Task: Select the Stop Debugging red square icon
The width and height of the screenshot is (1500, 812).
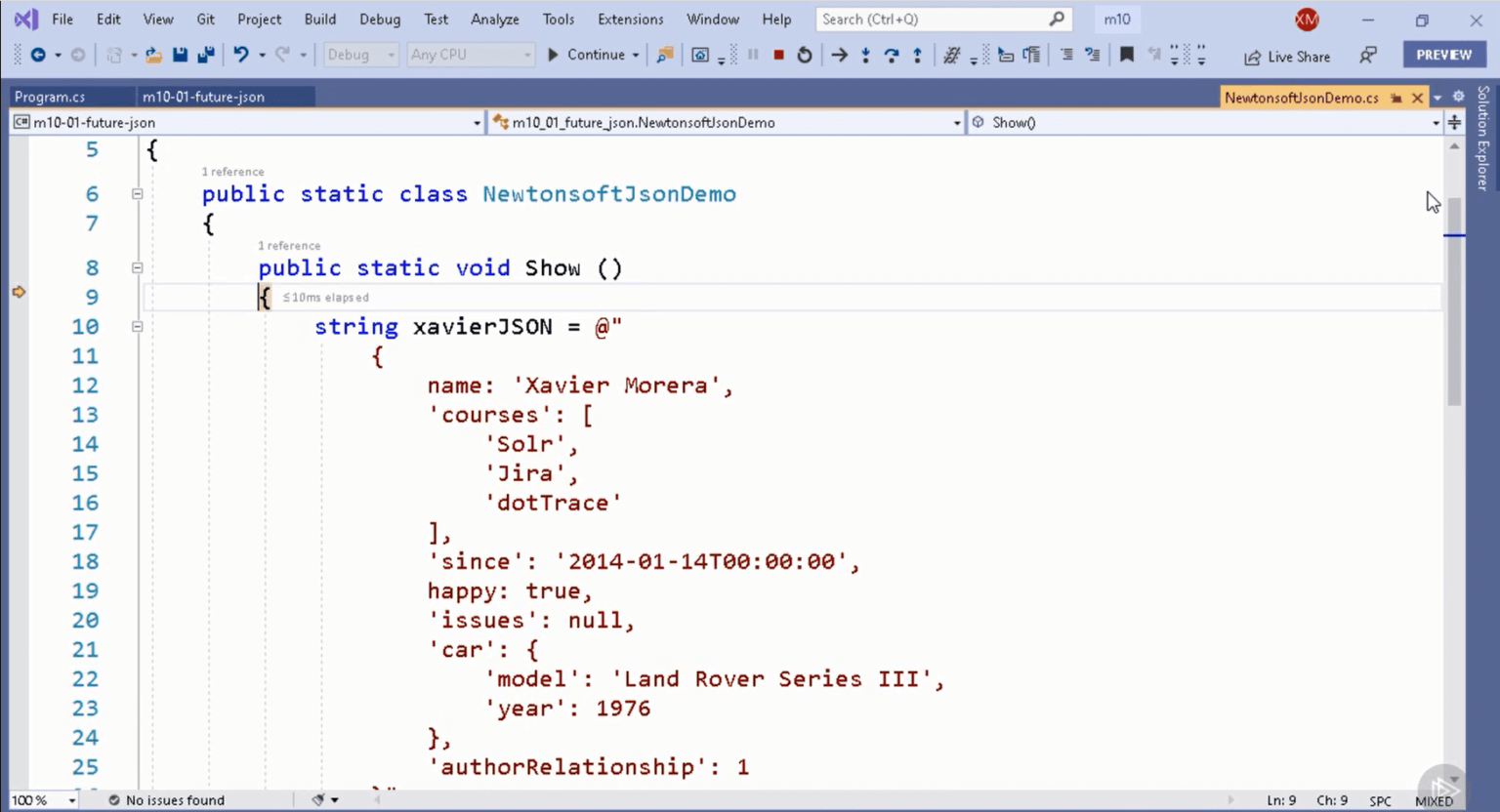Action: pos(776,55)
